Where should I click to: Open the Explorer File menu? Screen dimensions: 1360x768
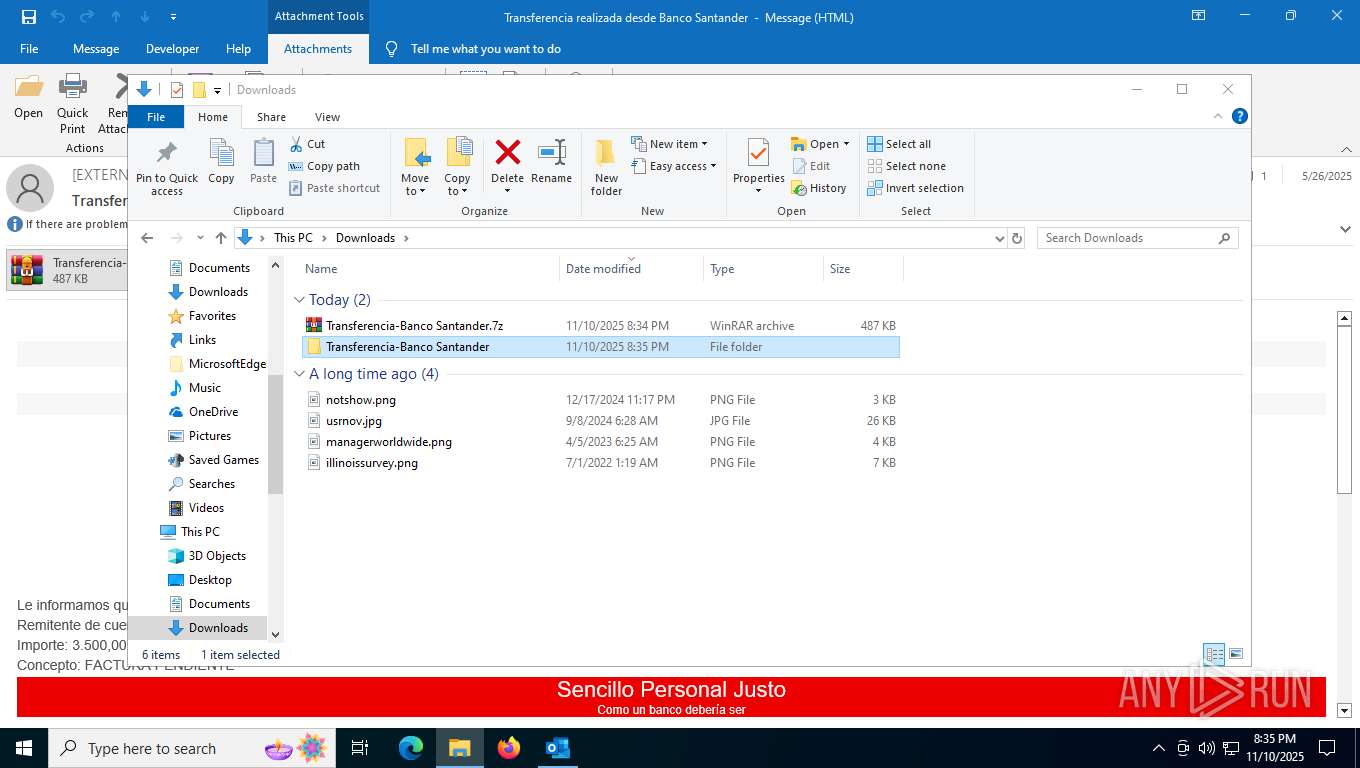[156, 117]
